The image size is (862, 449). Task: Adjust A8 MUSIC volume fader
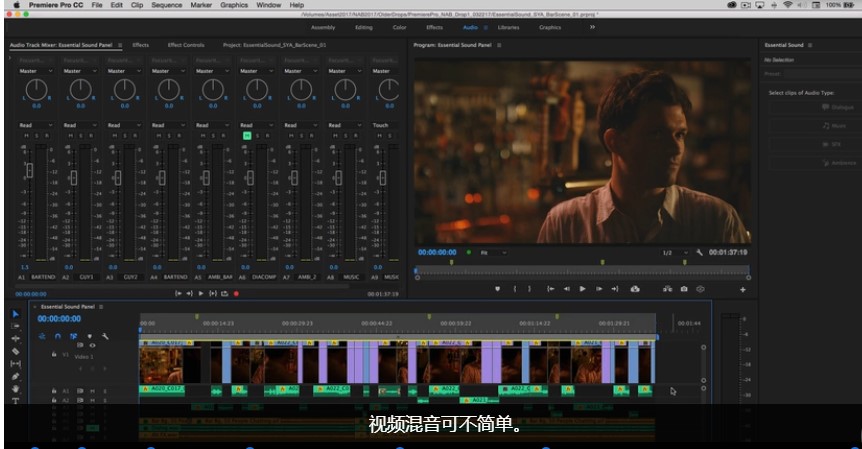(x=339, y=178)
